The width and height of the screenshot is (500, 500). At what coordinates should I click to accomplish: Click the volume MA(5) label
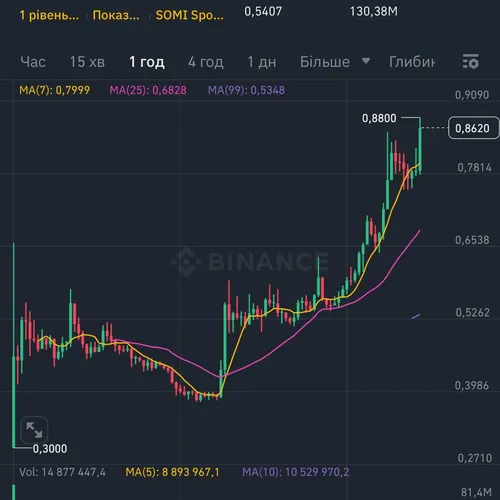pos(172,472)
